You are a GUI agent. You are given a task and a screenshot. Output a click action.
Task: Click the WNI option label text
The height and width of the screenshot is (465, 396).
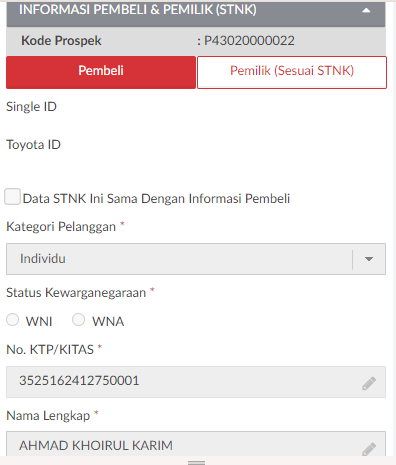(x=39, y=322)
